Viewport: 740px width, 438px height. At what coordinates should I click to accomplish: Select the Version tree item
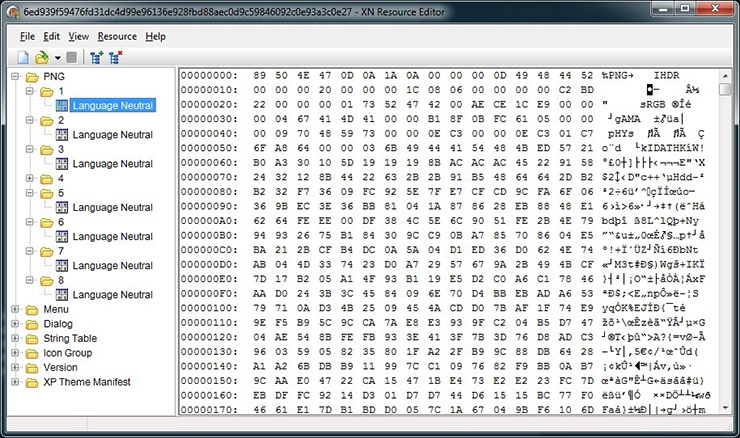pos(61,367)
